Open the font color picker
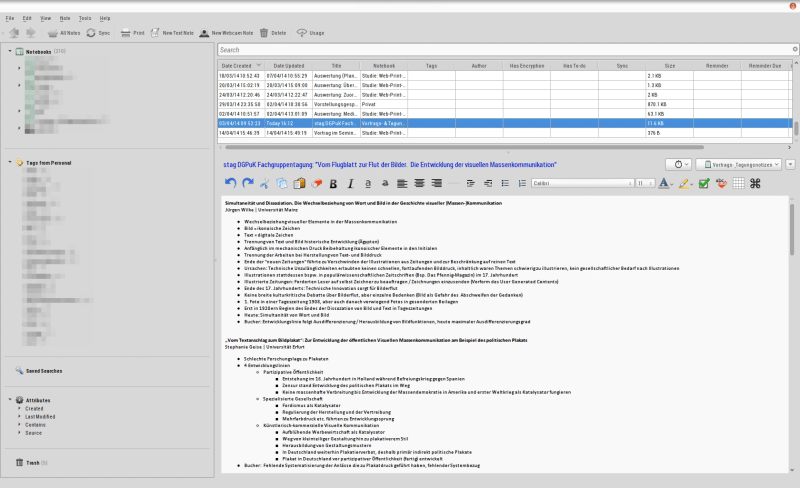Screen dimensions: 800x488 pos(666,184)
